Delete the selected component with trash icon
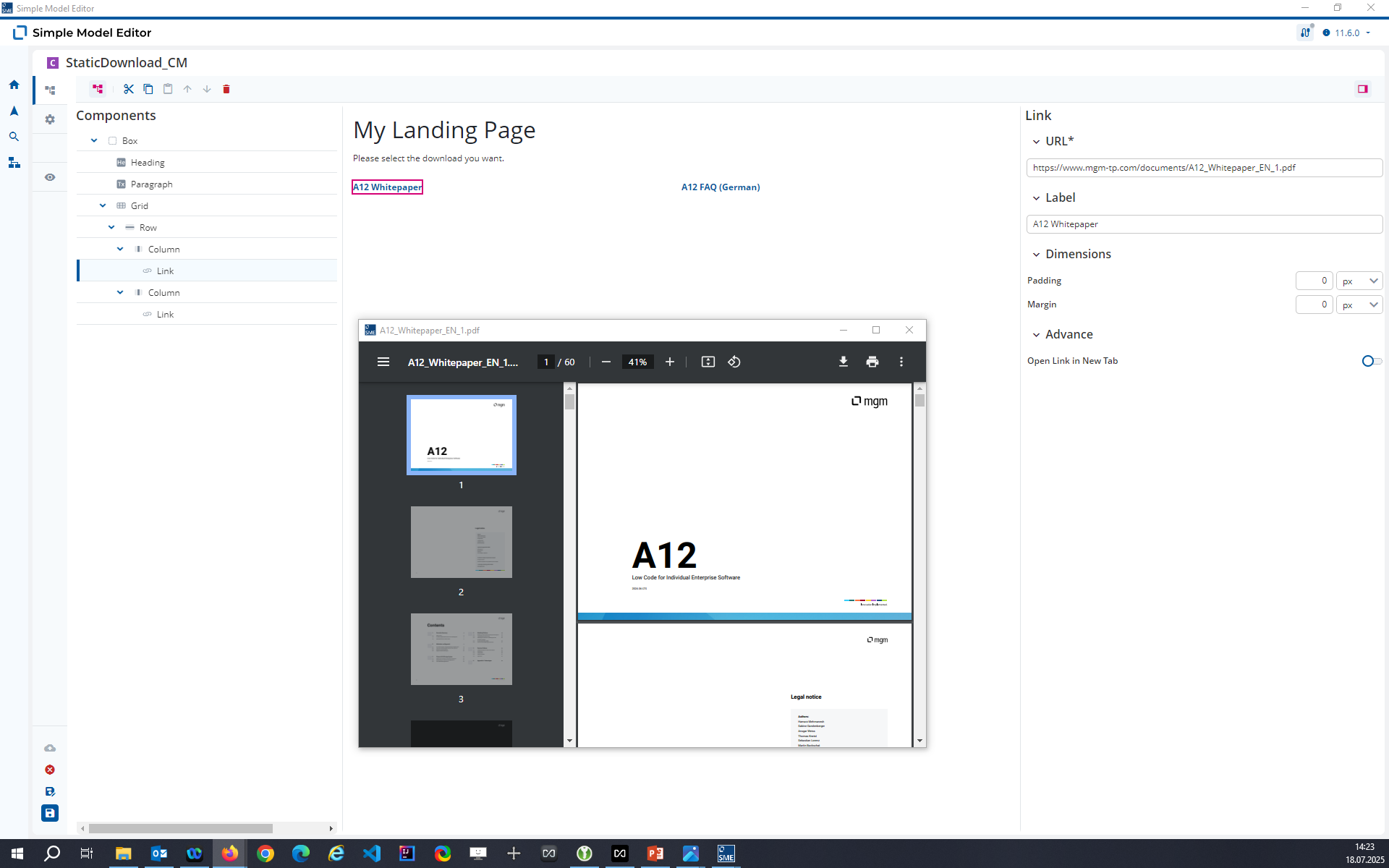Screen dimensions: 1389x868 226,89
